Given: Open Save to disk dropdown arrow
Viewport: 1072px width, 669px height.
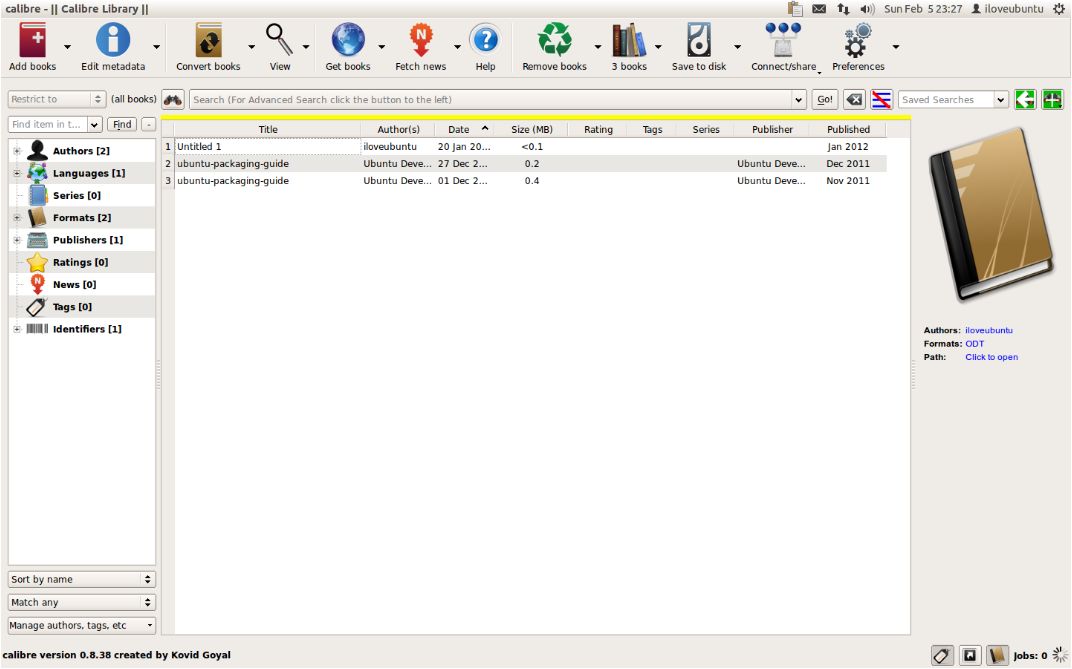Looking at the screenshot, I should click(737, 47).
